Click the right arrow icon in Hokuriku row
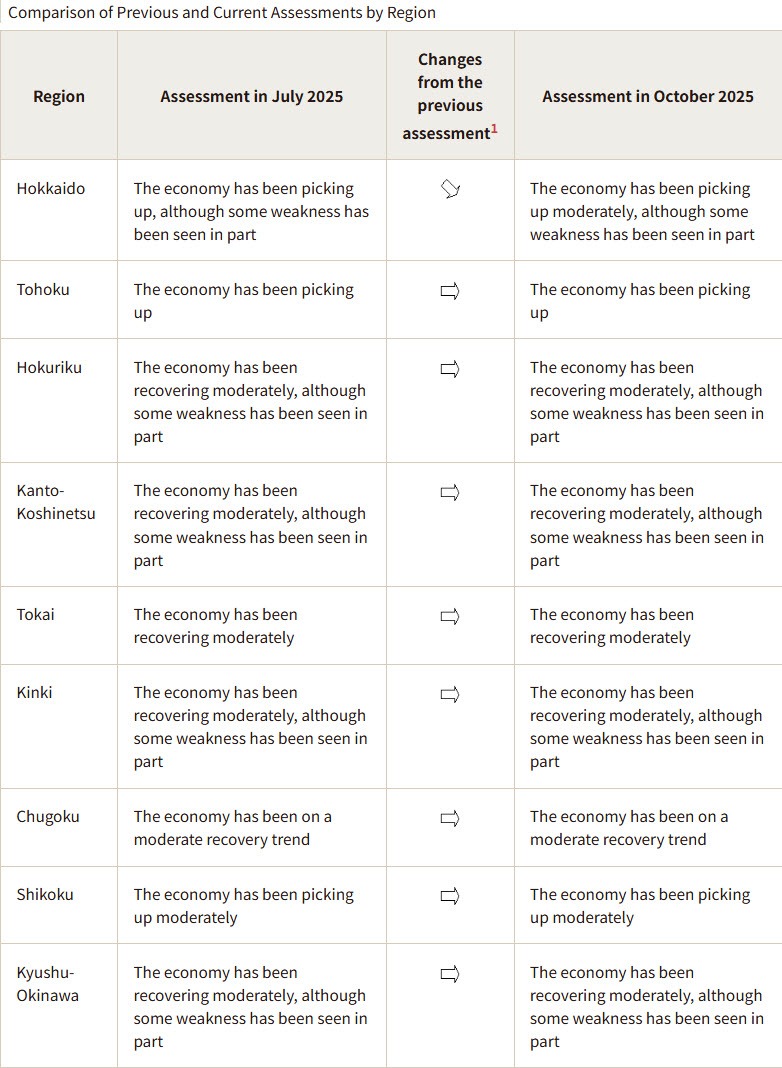The width and height of the screenshot is (782, 1068). pyautogui.click(x=450, y=369)
